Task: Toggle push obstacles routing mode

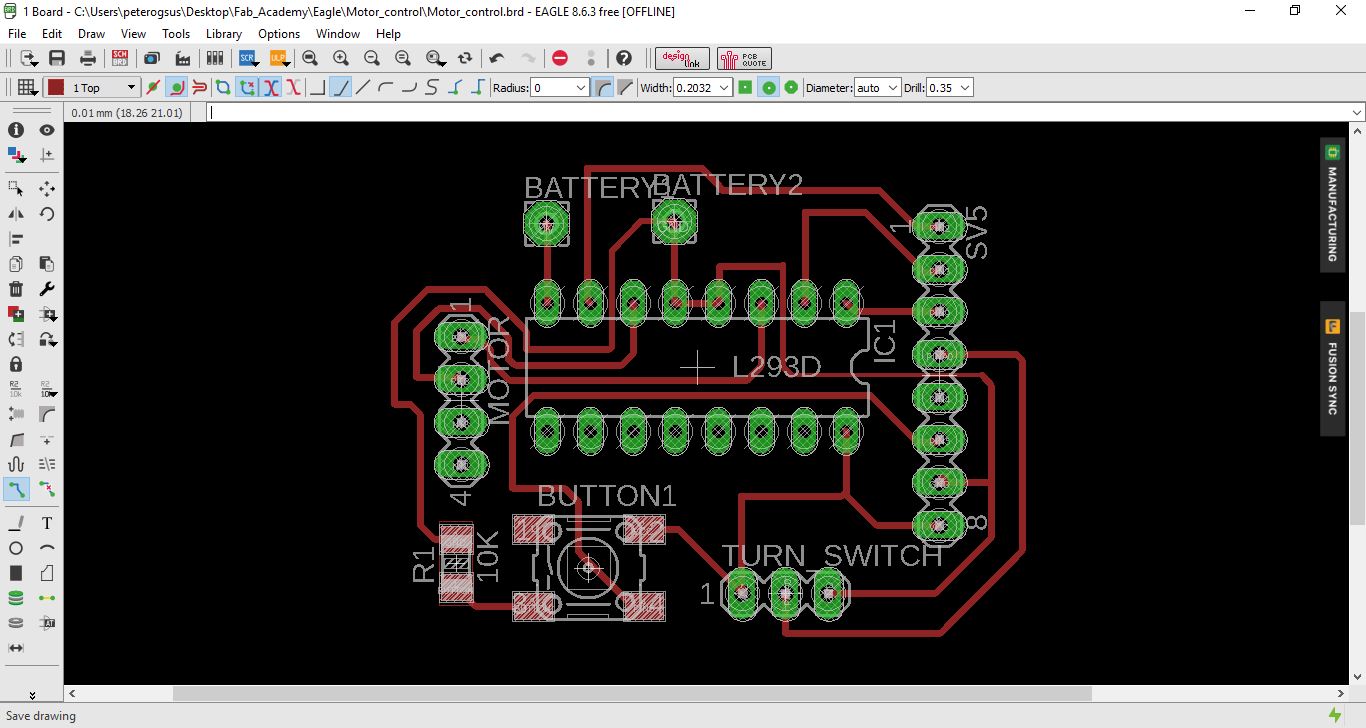Action: [x=199, y=87]
